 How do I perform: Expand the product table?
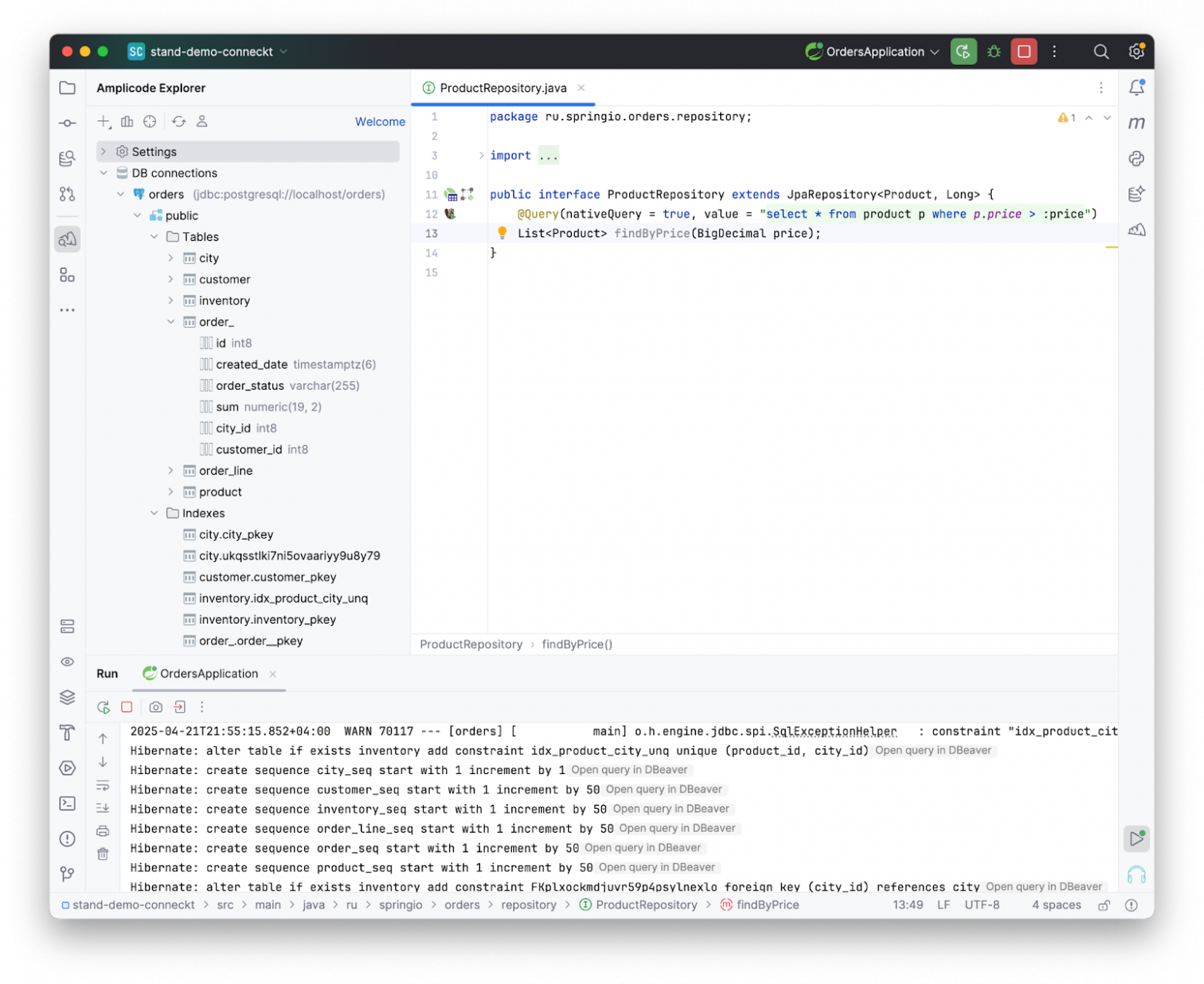(171, 492)
